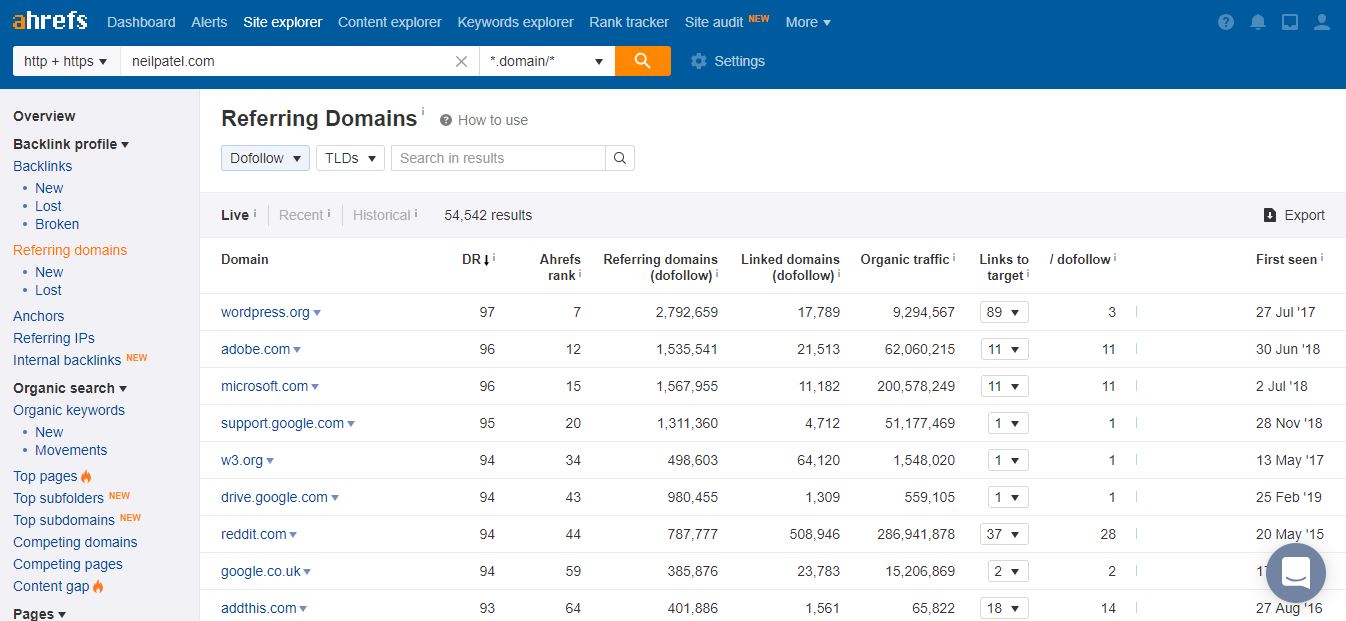Open the drive.google.com domain link
Image resolution: width=1346 pixels, height=621 pixels.
click(x=274, y=497)
